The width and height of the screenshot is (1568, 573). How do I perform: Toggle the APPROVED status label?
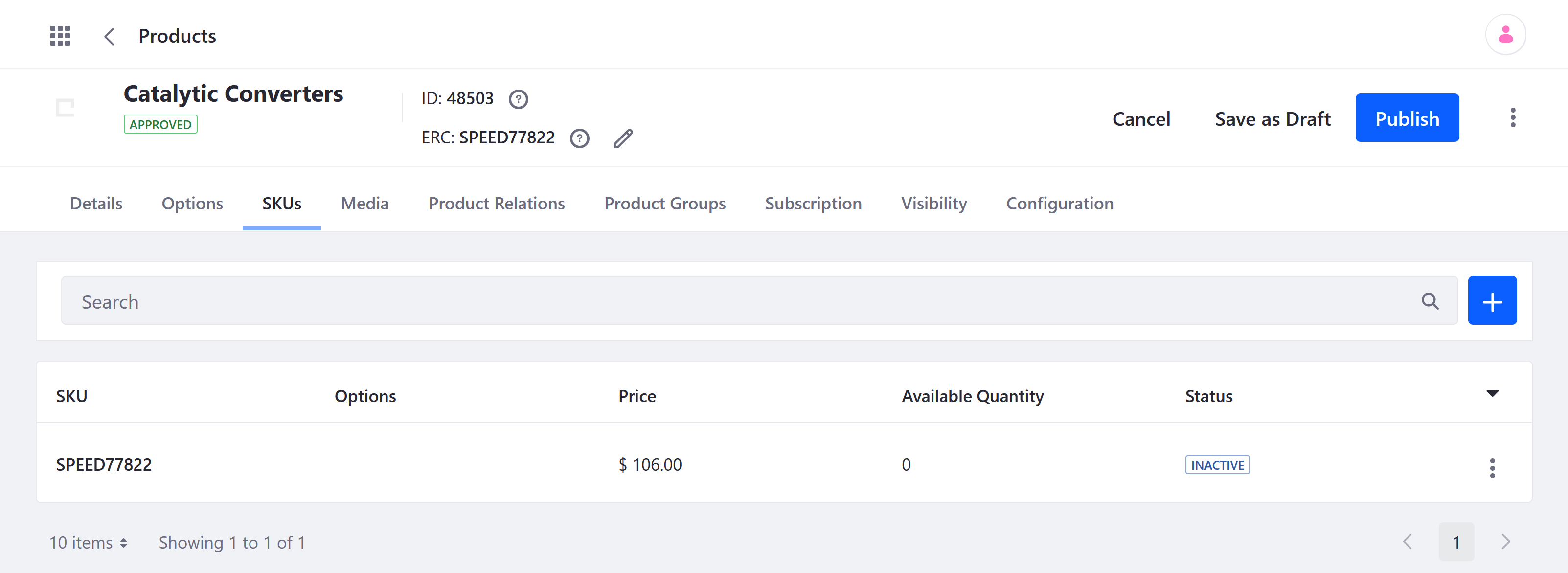(x=159, y=124)
